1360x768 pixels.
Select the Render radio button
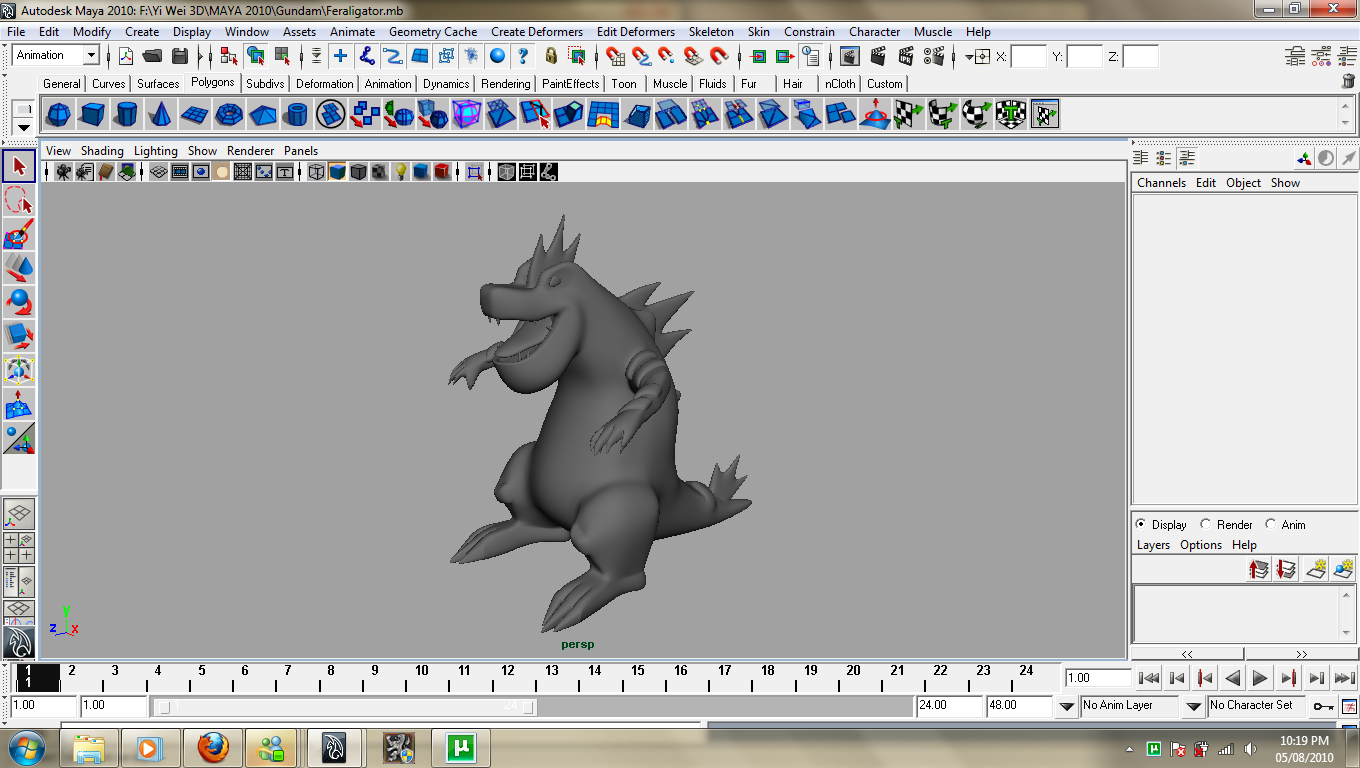(1206, 524)
